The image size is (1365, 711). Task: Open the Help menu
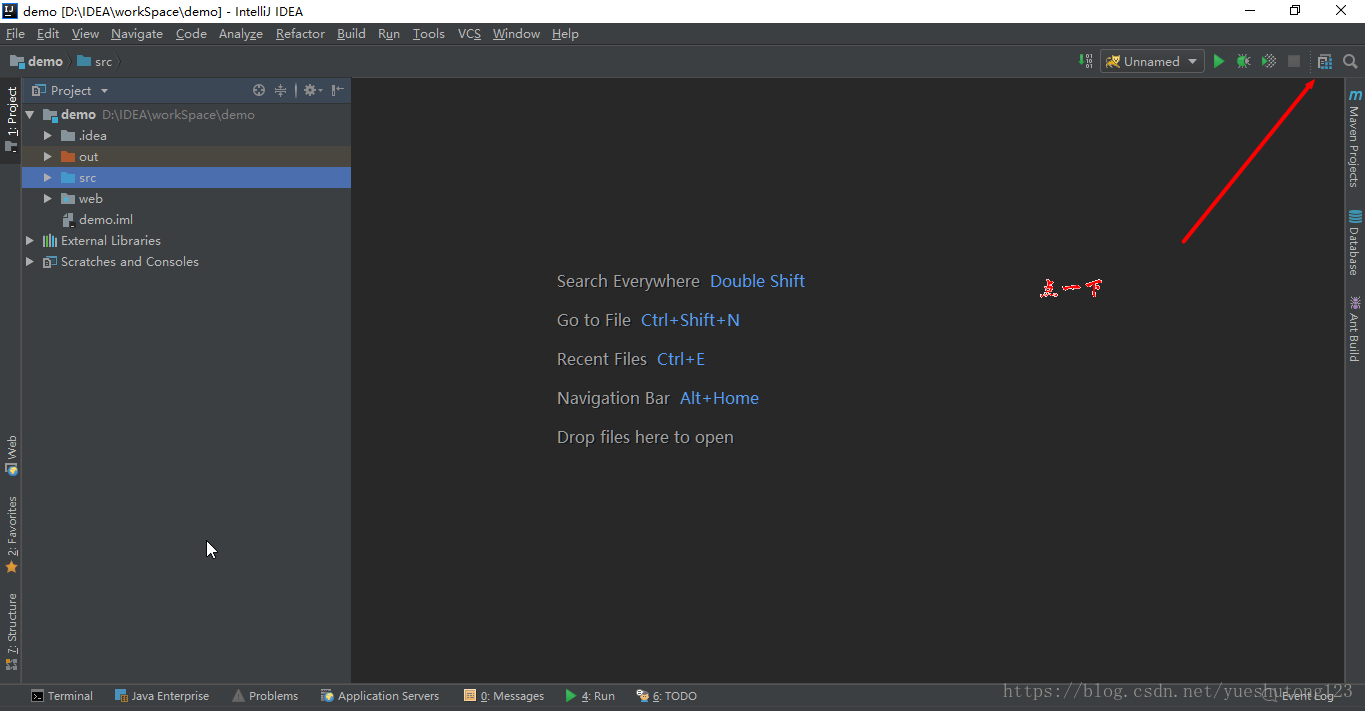pyautogui.click(x=565, y=34)
